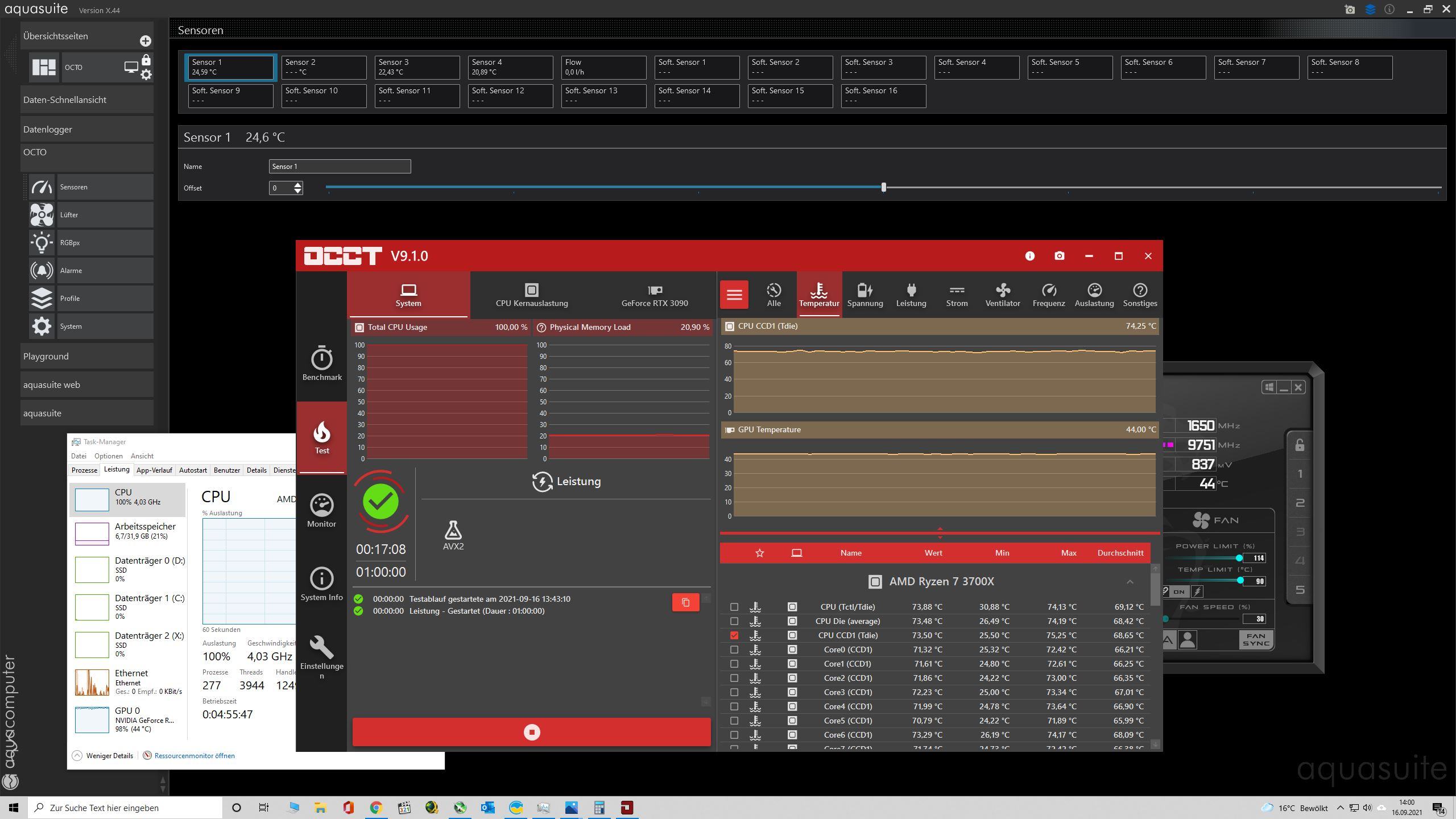Check the CPU Die (average) sensor checkbox
The image size is (1456, 819).
pos(734,621)
